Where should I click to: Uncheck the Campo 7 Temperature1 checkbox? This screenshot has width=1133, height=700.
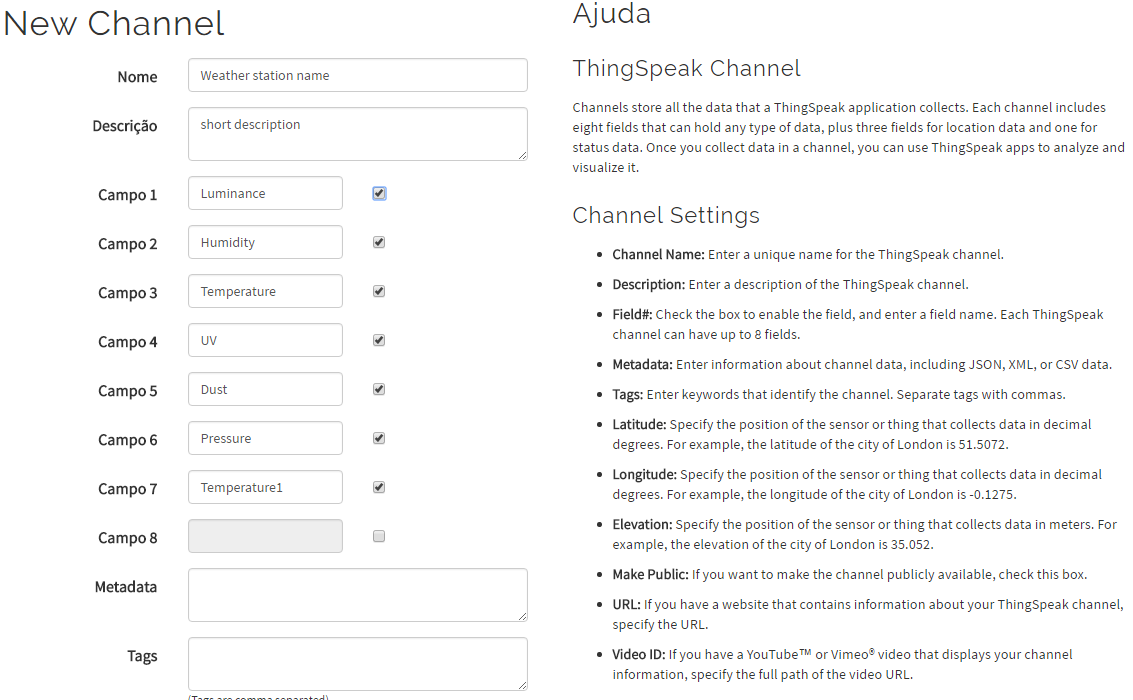379,487
